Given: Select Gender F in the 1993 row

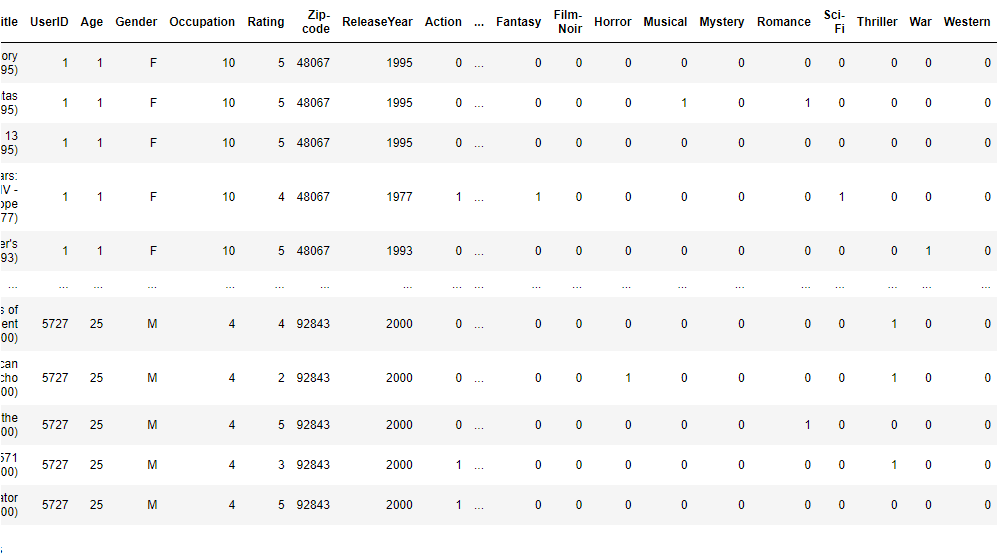Looking at the screenshot, I should coord(153,251).
